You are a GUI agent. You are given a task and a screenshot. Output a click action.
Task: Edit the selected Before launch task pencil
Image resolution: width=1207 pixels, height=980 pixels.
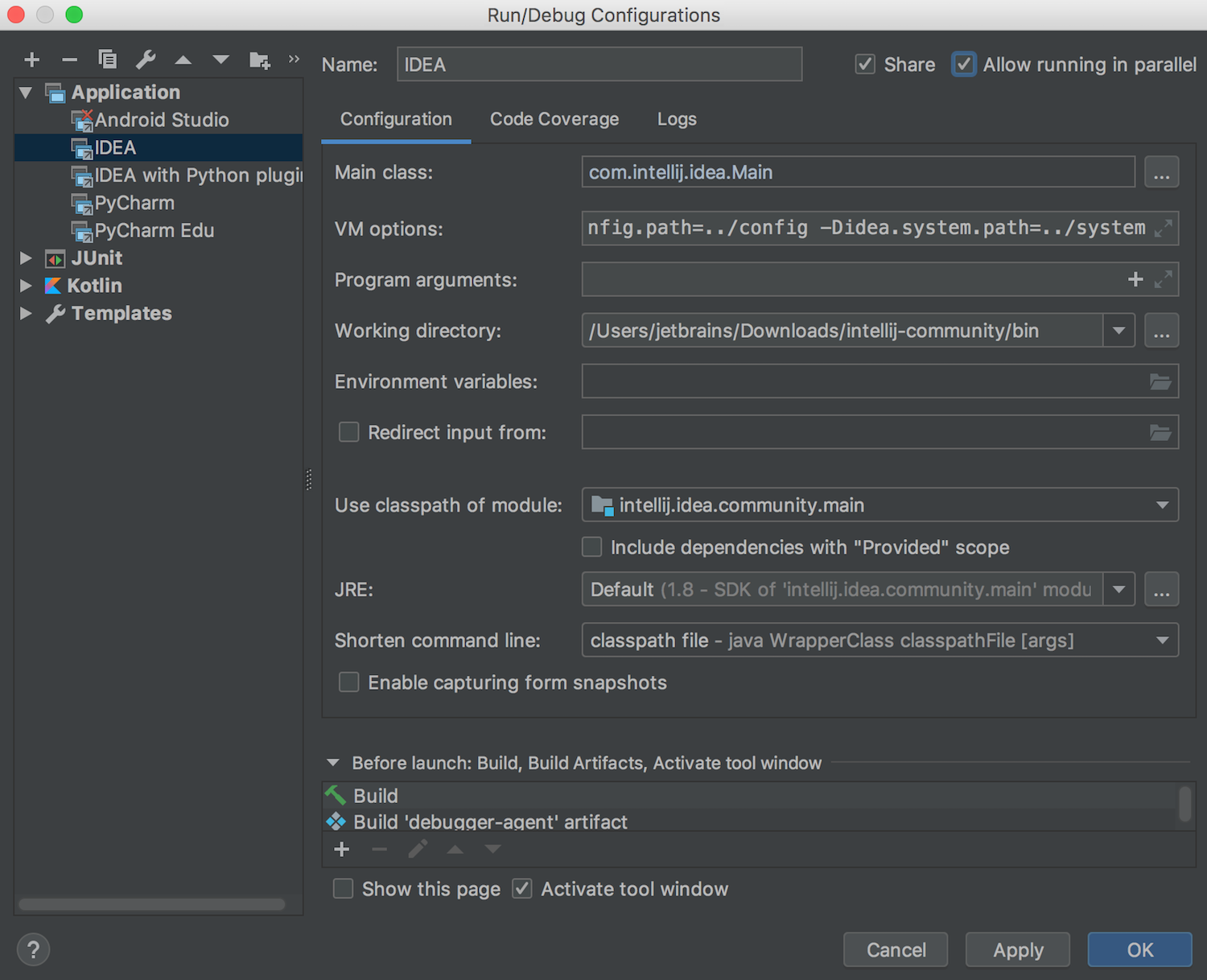coord(418,849)
